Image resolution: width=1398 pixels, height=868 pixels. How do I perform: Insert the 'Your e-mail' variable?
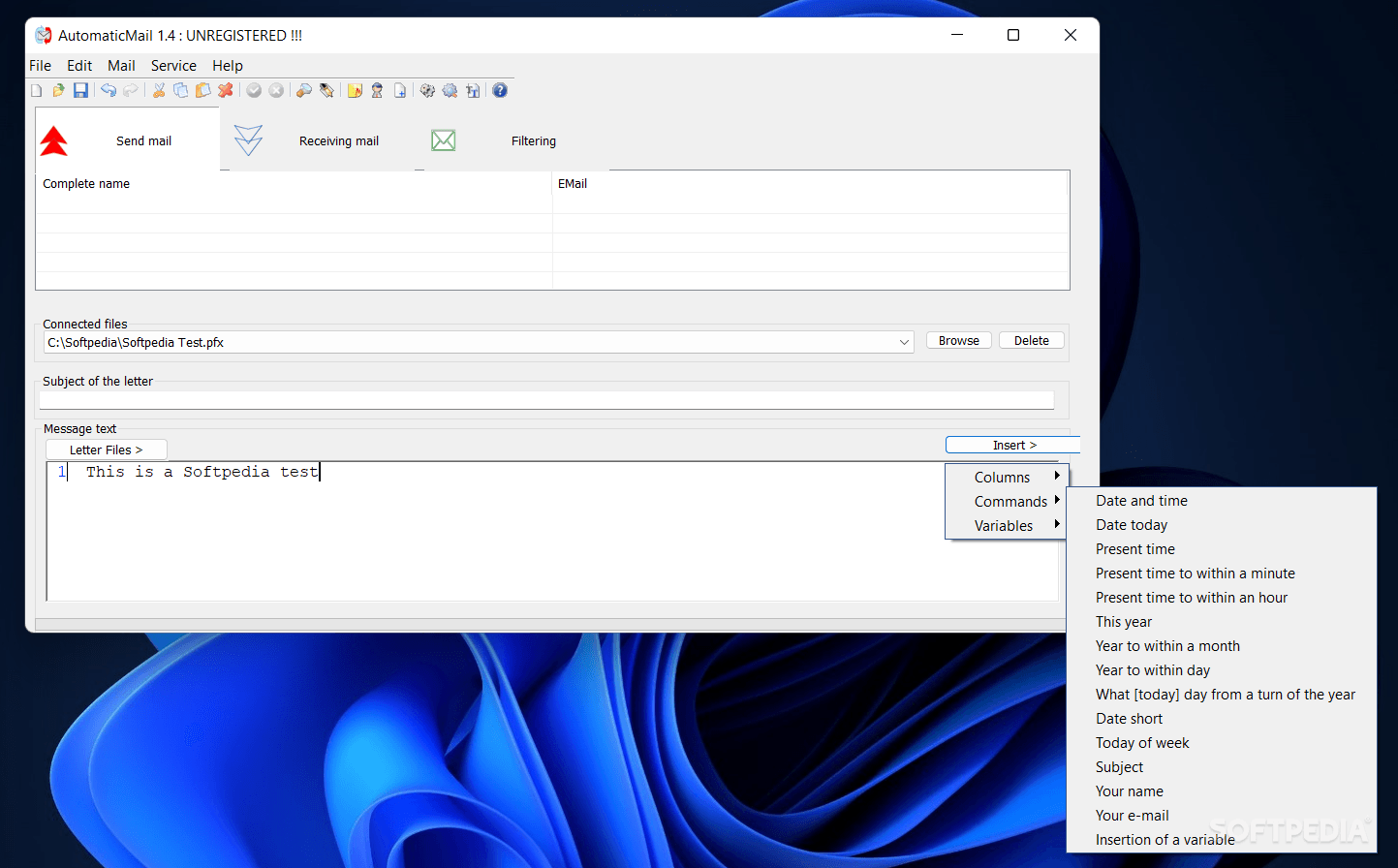1222,816
